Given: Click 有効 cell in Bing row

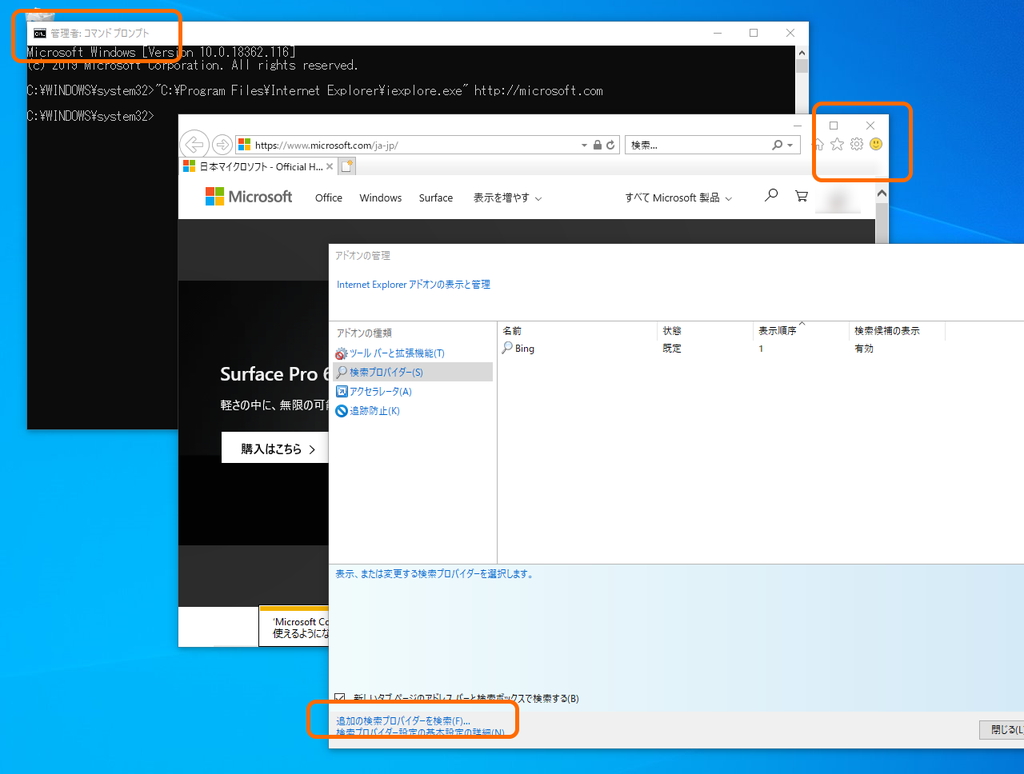Looking at the screenshot, I should [864, 349].
